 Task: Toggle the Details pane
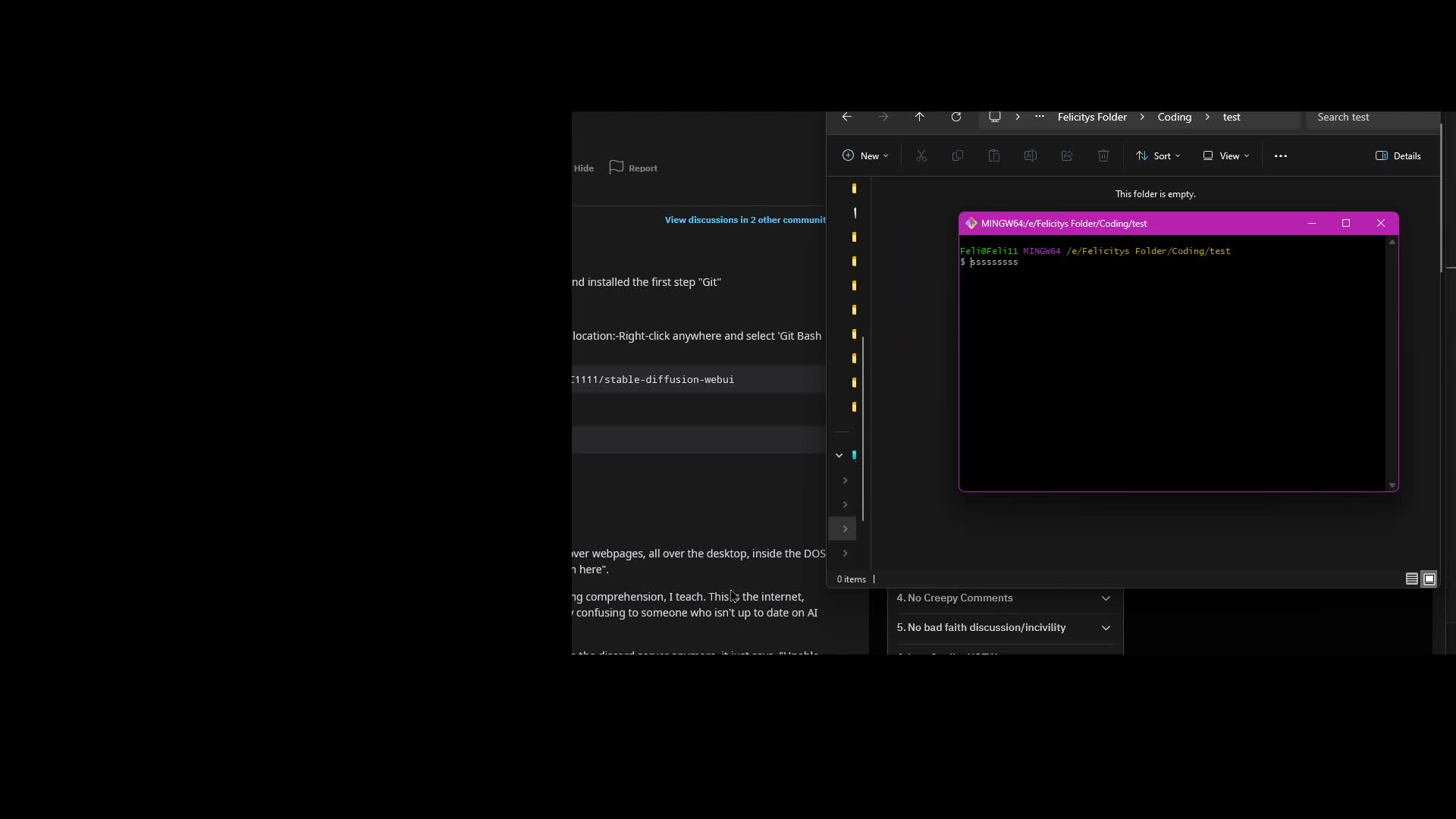(x=1398, y=155)
